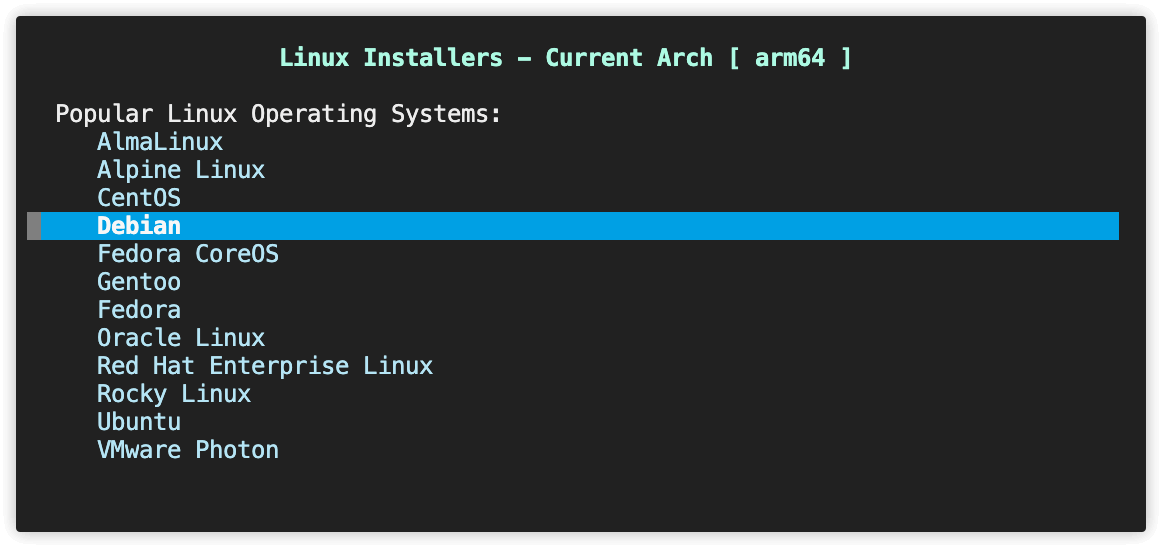Select the Ubuntu installer entry
Image resolution: width=1162 pixels, height=548 pixels.
click(139, 422)
